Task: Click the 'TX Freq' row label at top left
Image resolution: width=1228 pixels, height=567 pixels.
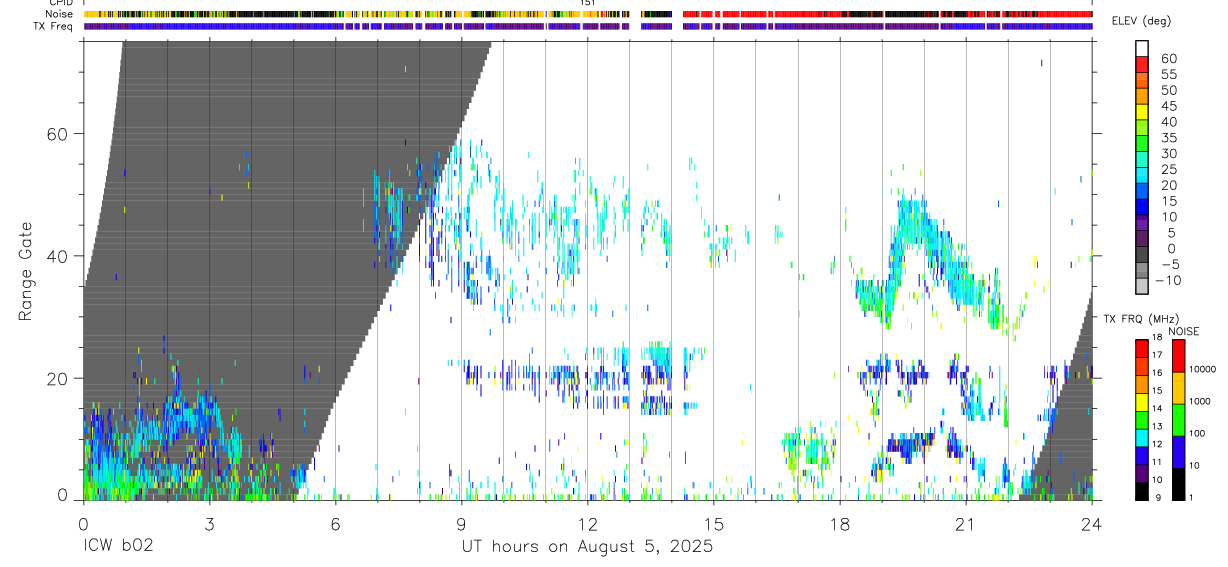Action: 51,26
